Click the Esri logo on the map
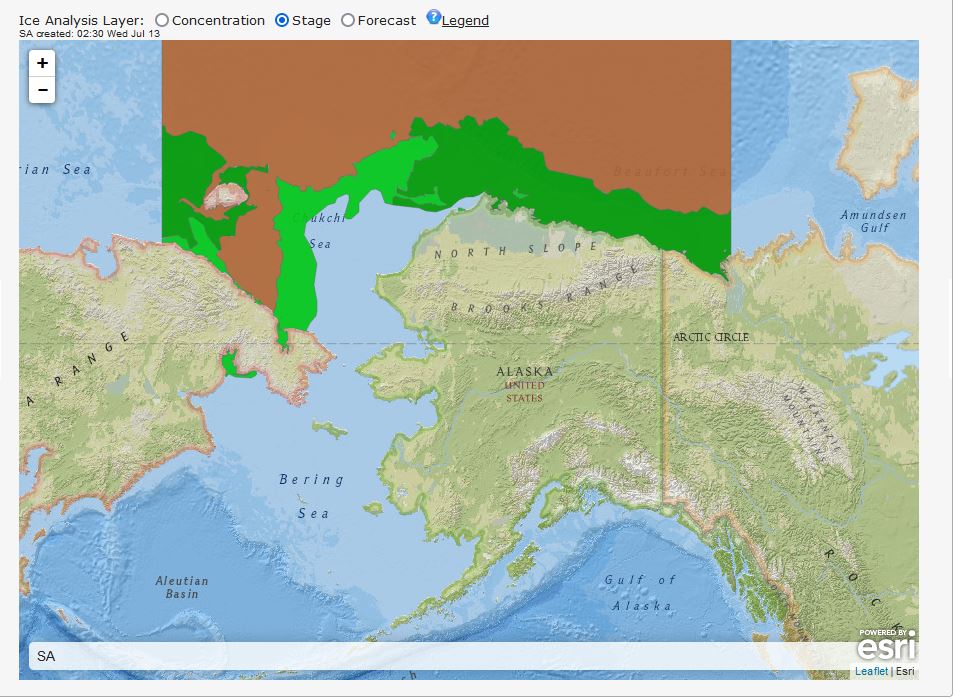Screen dimensions: 954x698 886,646
